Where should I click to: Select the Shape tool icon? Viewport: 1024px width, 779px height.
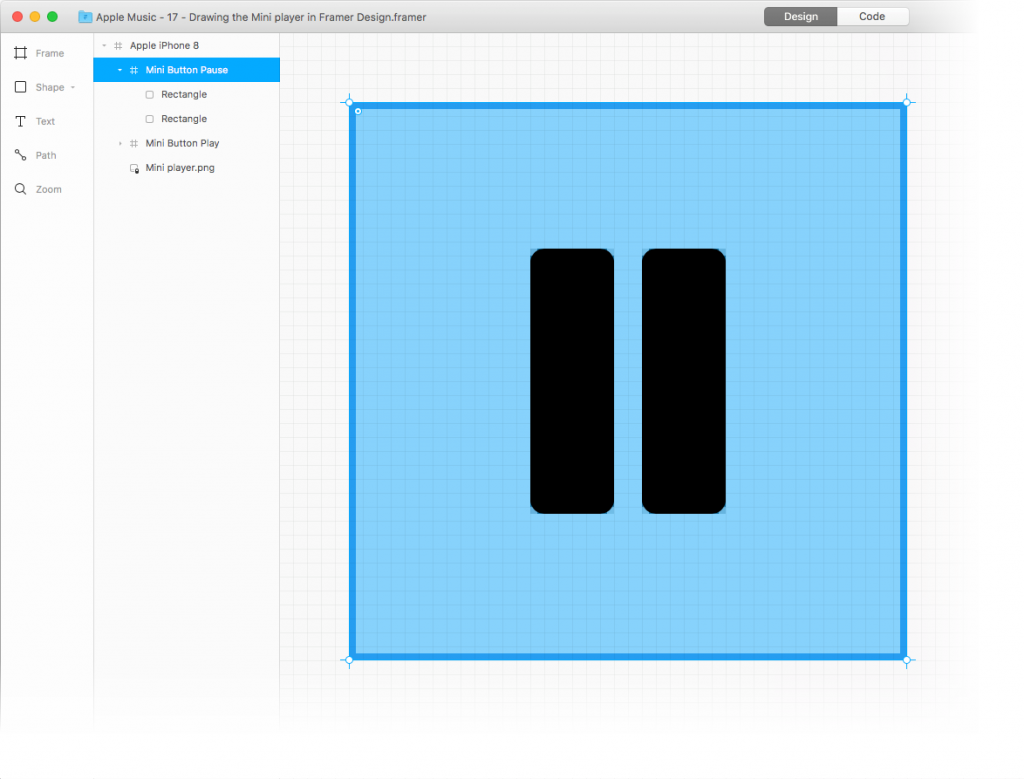(x=20, y=87)
